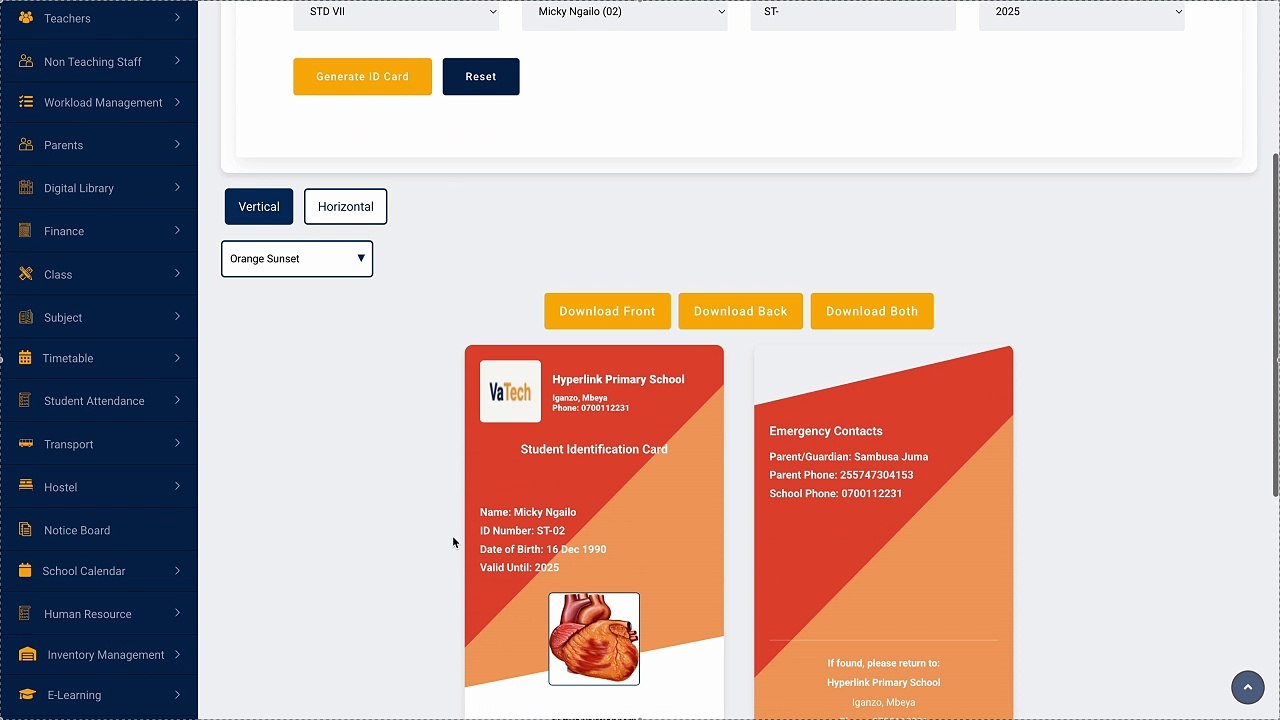
Task: Open the 2025 year dropdown
Action: click(x=1082, y=13)
